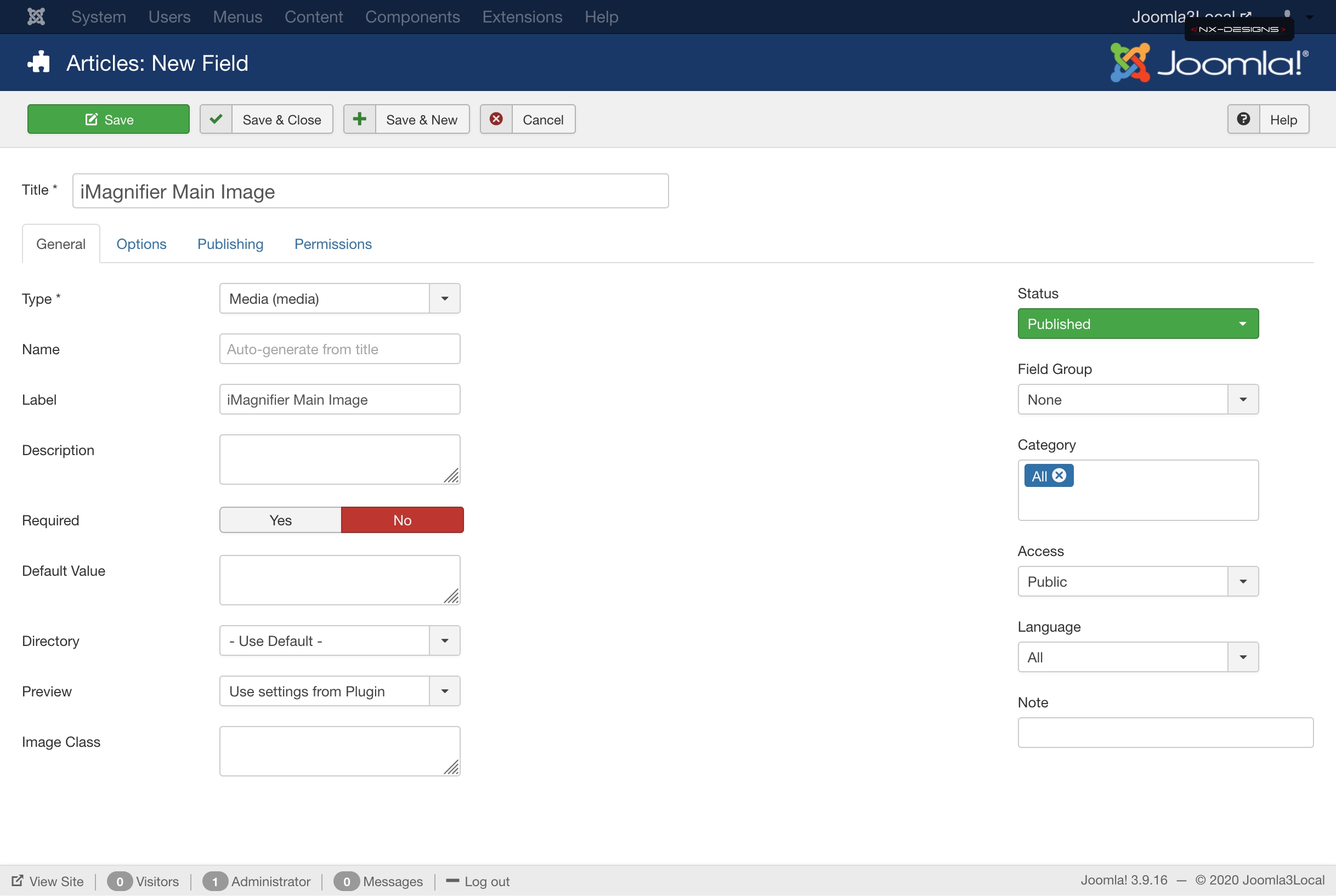The width and height of the screenshot is (1336, 896).
Task: Click inside the Category selection box
Action: coord(1138,490)
